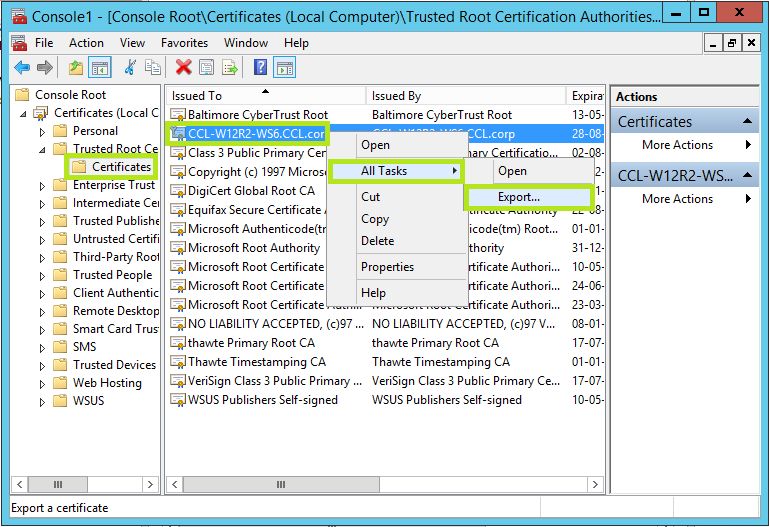Screen dimensions: 769x527
Task: Choose Export... from the All Tasks submenu
Action: [529, 197]
